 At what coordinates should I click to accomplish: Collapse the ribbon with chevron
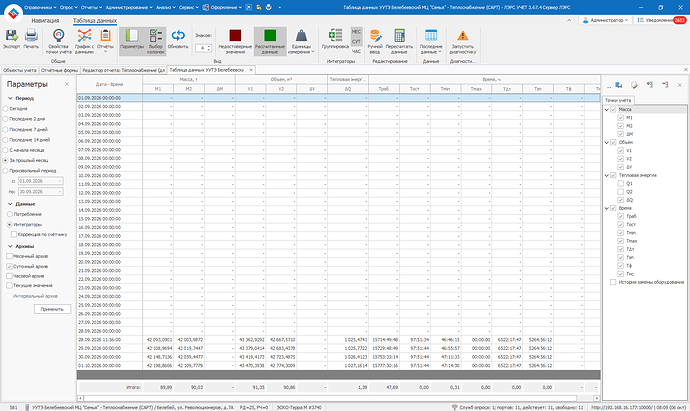tap(569, 20)
